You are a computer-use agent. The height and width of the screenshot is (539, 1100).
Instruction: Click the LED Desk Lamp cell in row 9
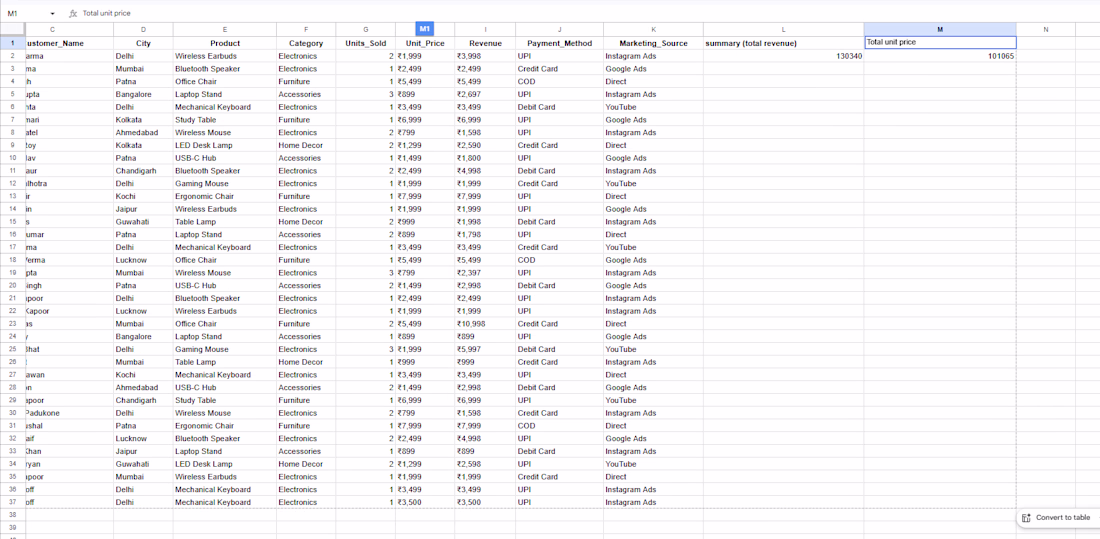click(x=224, y=145)
